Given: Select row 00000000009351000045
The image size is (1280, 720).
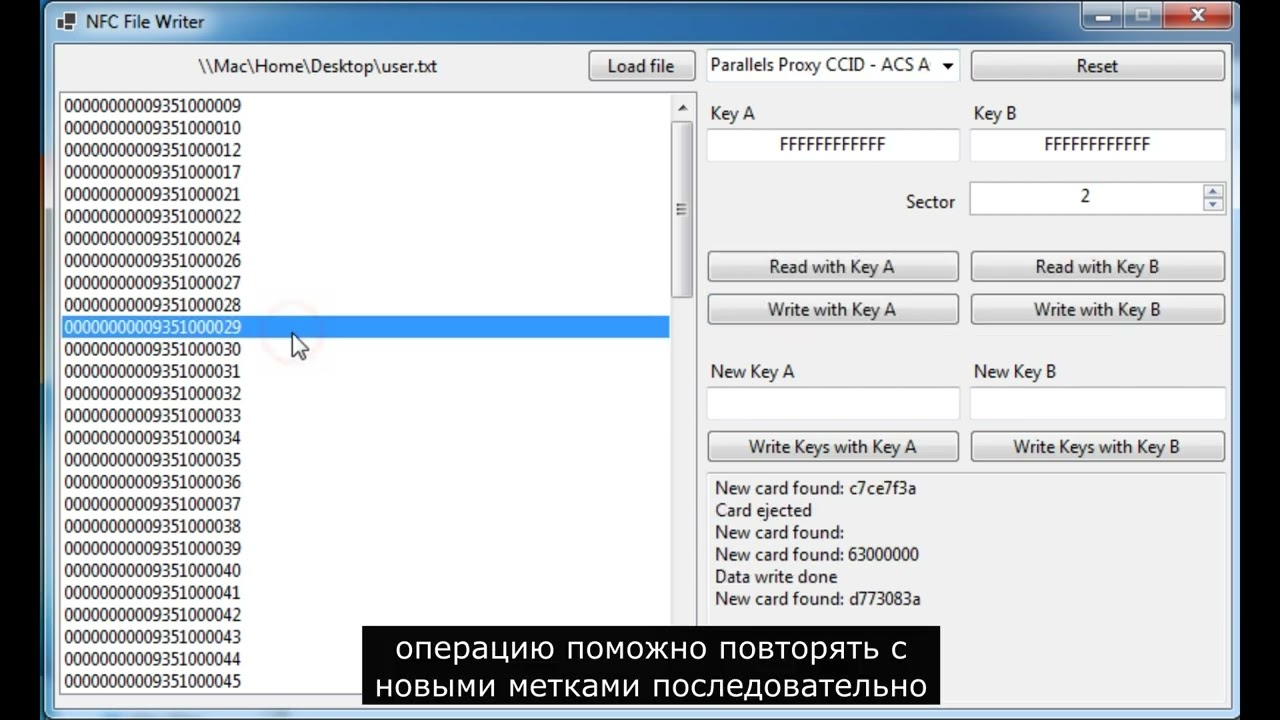Looking at the screenshot, I should 365,681.
